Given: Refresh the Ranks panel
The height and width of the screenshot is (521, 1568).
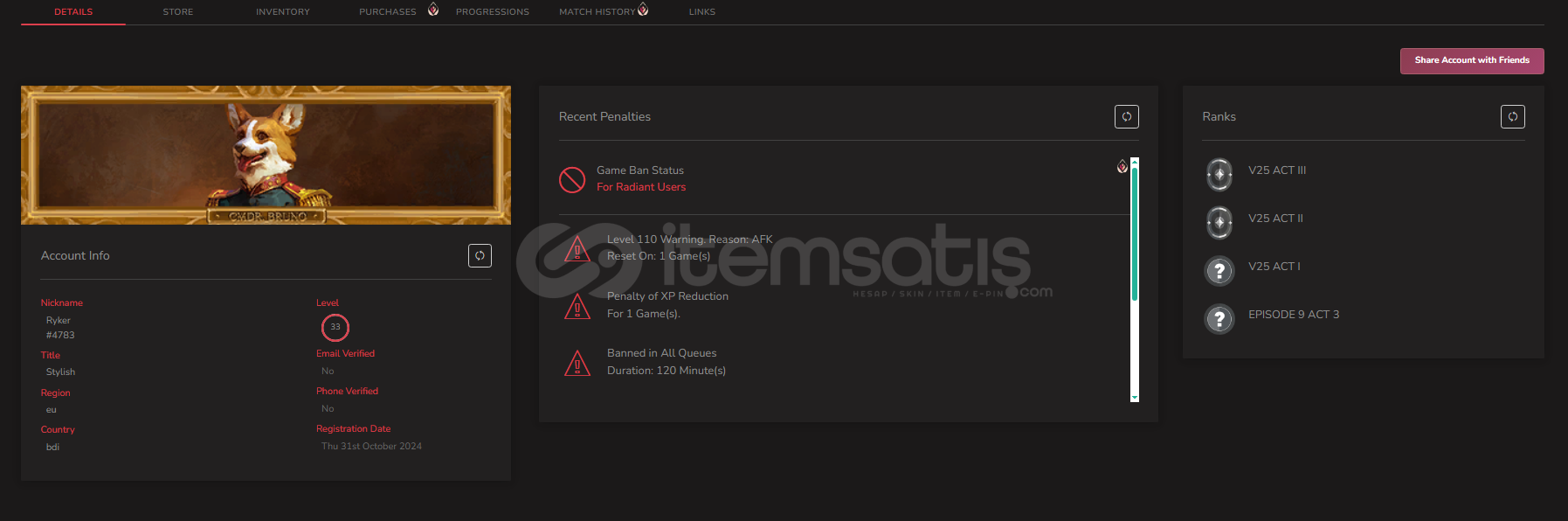Looking at the screenshot, I should [x=1513, y=116].
